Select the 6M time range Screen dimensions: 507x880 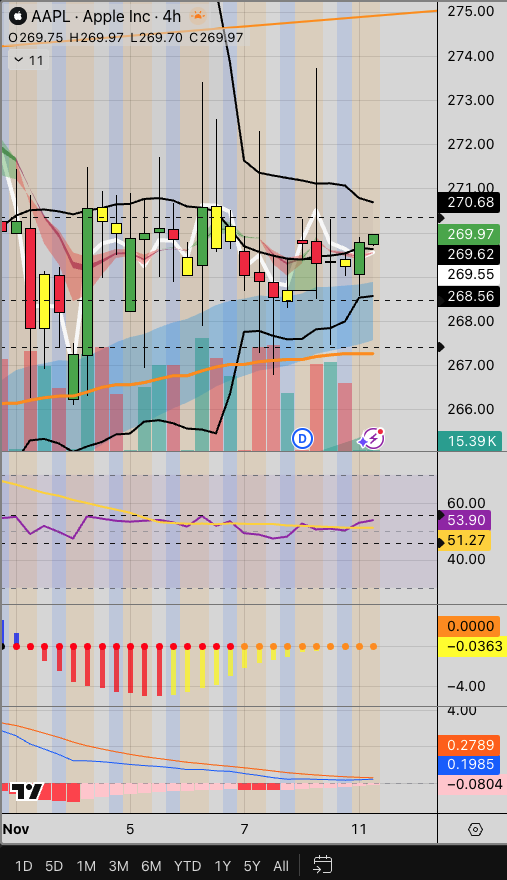(x=151, y=866)
